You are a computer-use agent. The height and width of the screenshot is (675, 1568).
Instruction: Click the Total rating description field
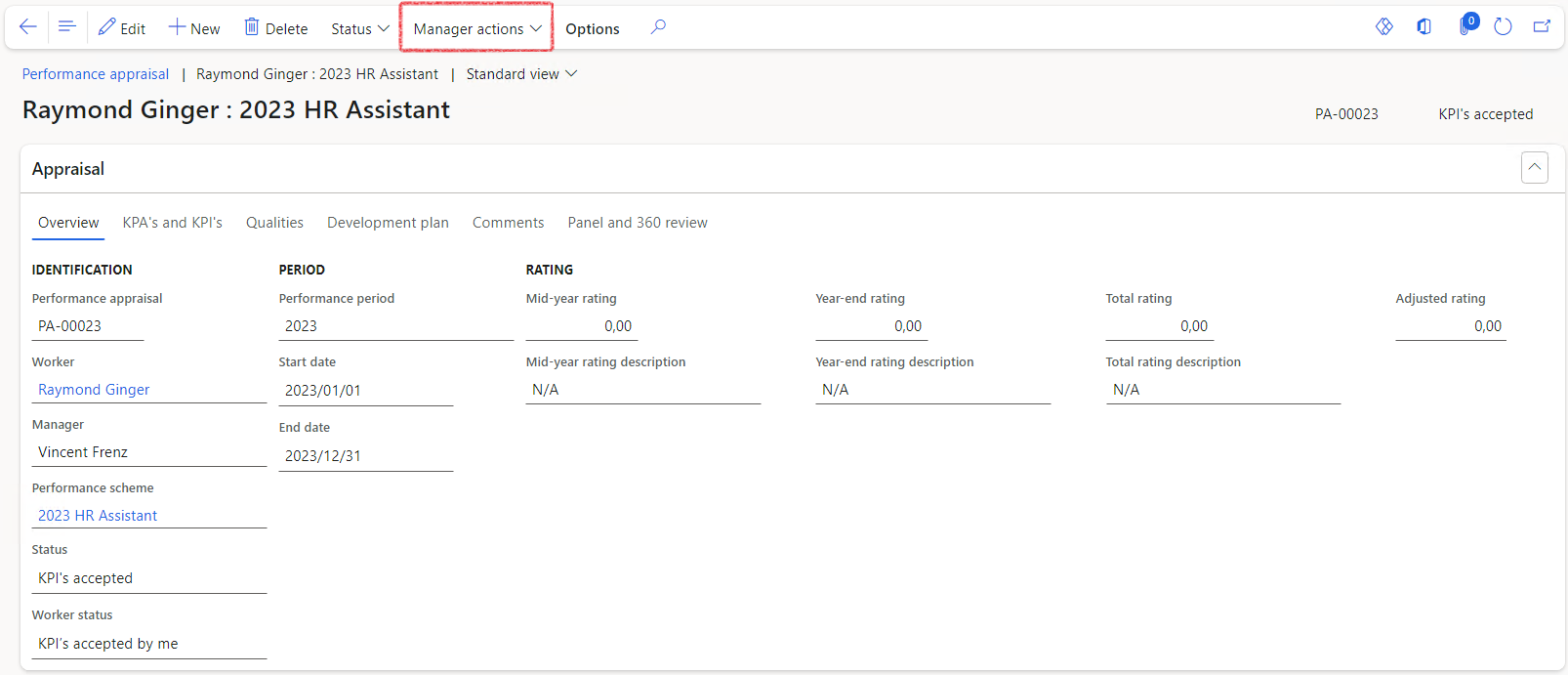[x=1223, y=390]
